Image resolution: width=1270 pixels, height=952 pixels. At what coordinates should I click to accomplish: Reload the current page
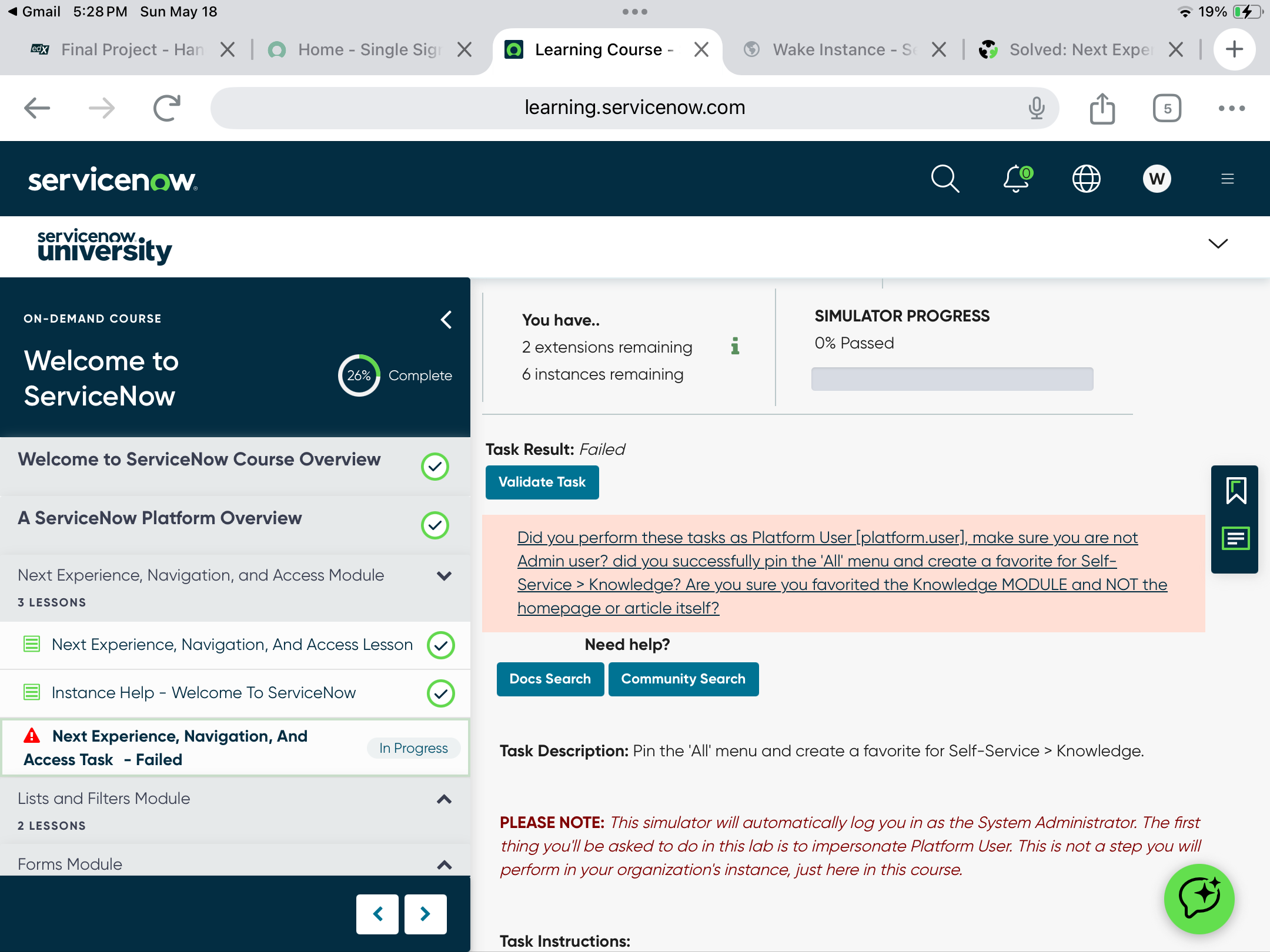167,108
